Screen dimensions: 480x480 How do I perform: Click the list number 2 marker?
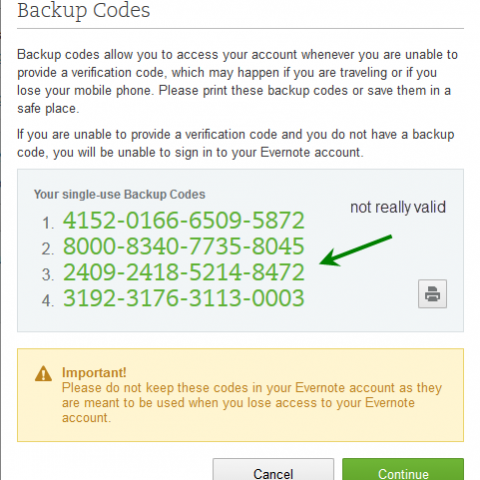(x=48, y=249)
